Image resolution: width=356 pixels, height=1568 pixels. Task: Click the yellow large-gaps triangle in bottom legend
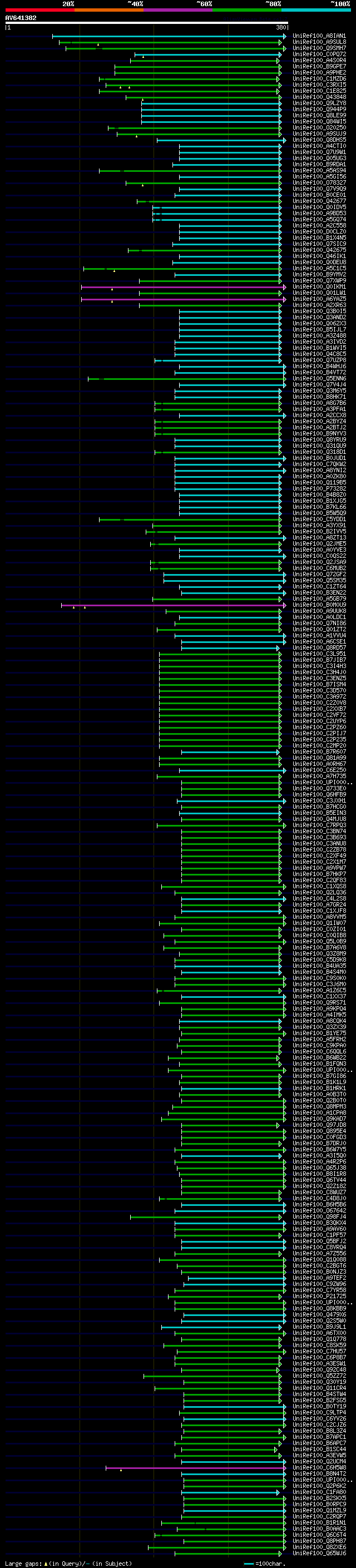[x=46, y=1563]
